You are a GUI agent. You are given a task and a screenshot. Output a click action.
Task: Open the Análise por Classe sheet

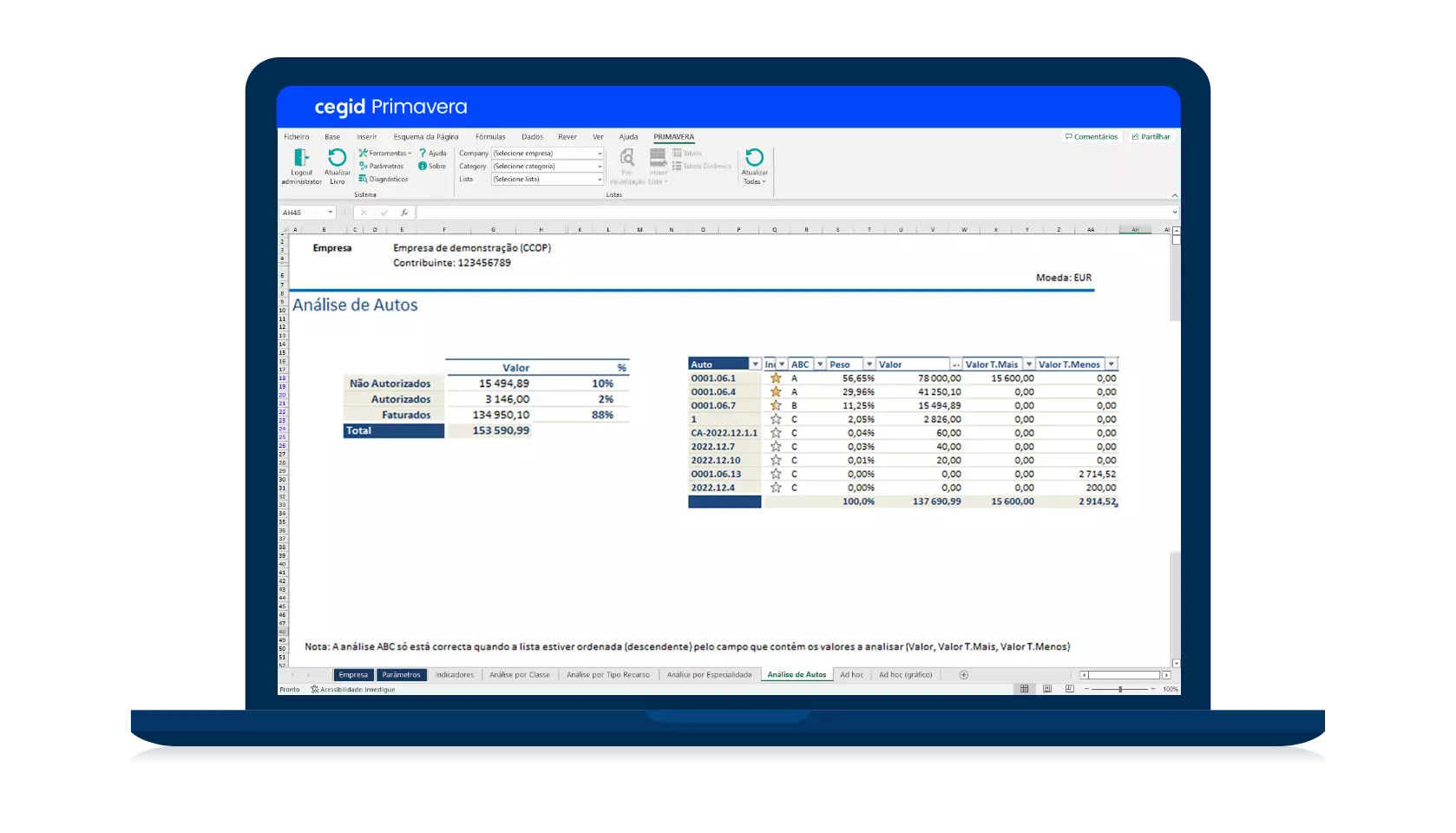pos(520,675)
